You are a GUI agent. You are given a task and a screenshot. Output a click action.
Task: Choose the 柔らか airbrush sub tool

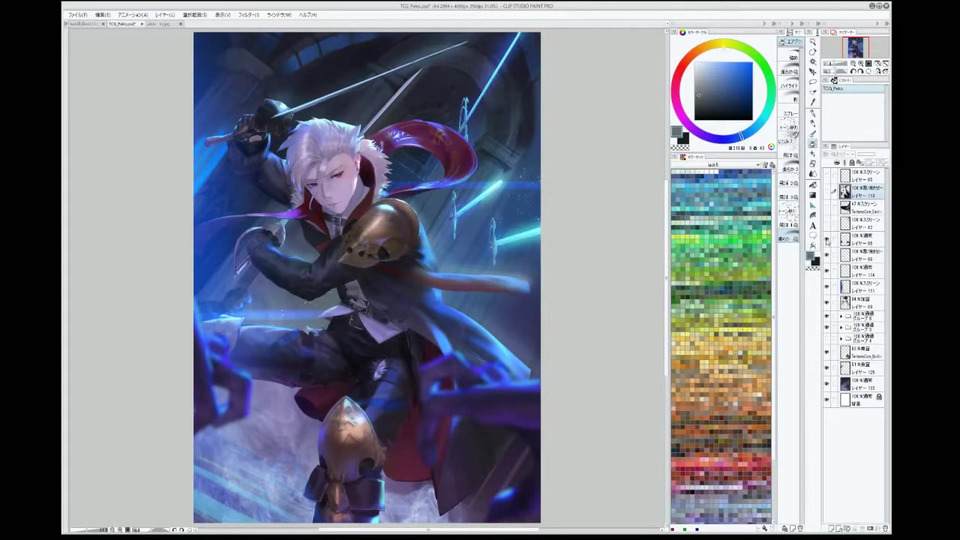click(x=789, y=71)
